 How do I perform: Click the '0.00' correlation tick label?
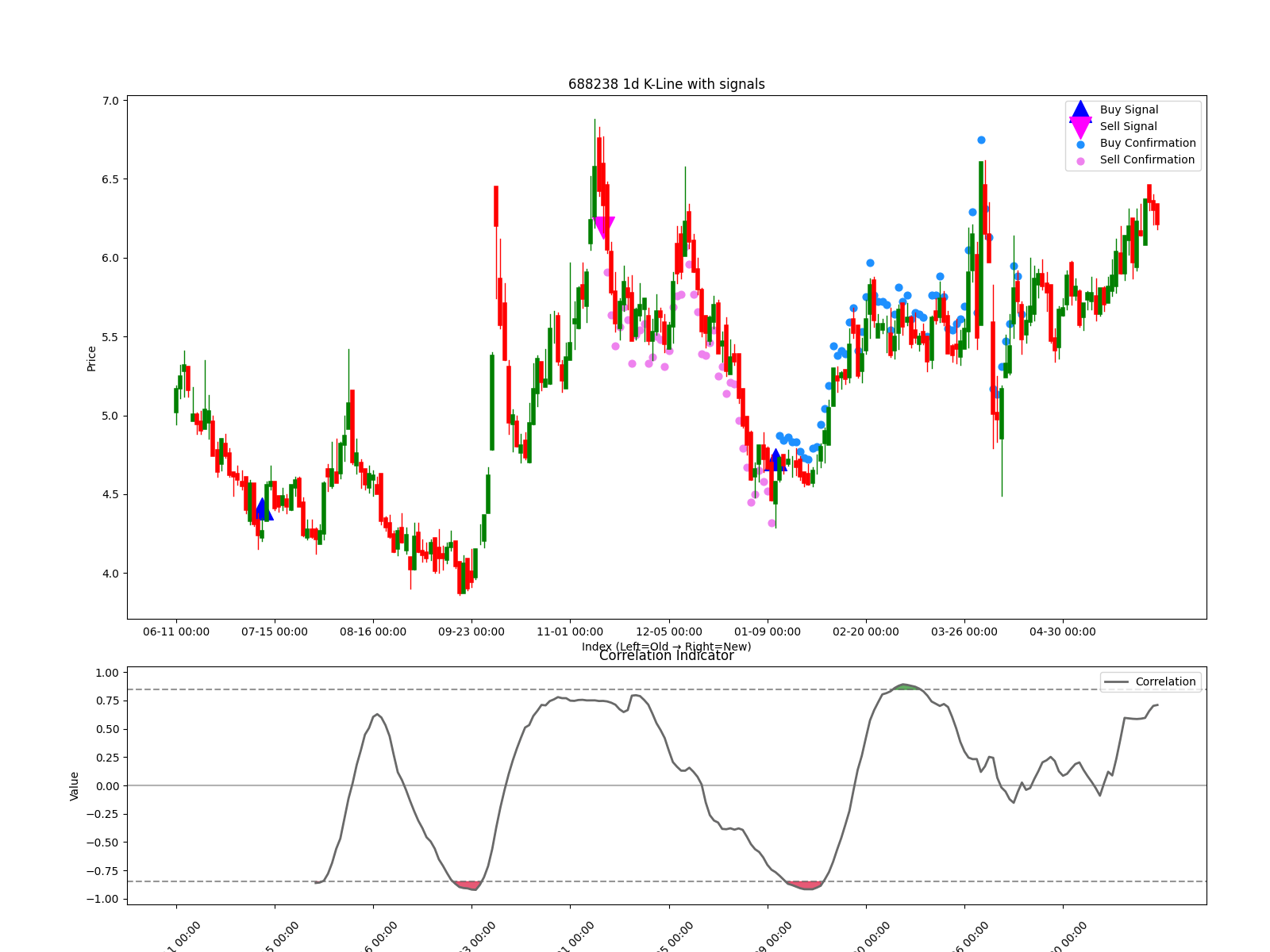pyautogui.click(x=106, y=786)
